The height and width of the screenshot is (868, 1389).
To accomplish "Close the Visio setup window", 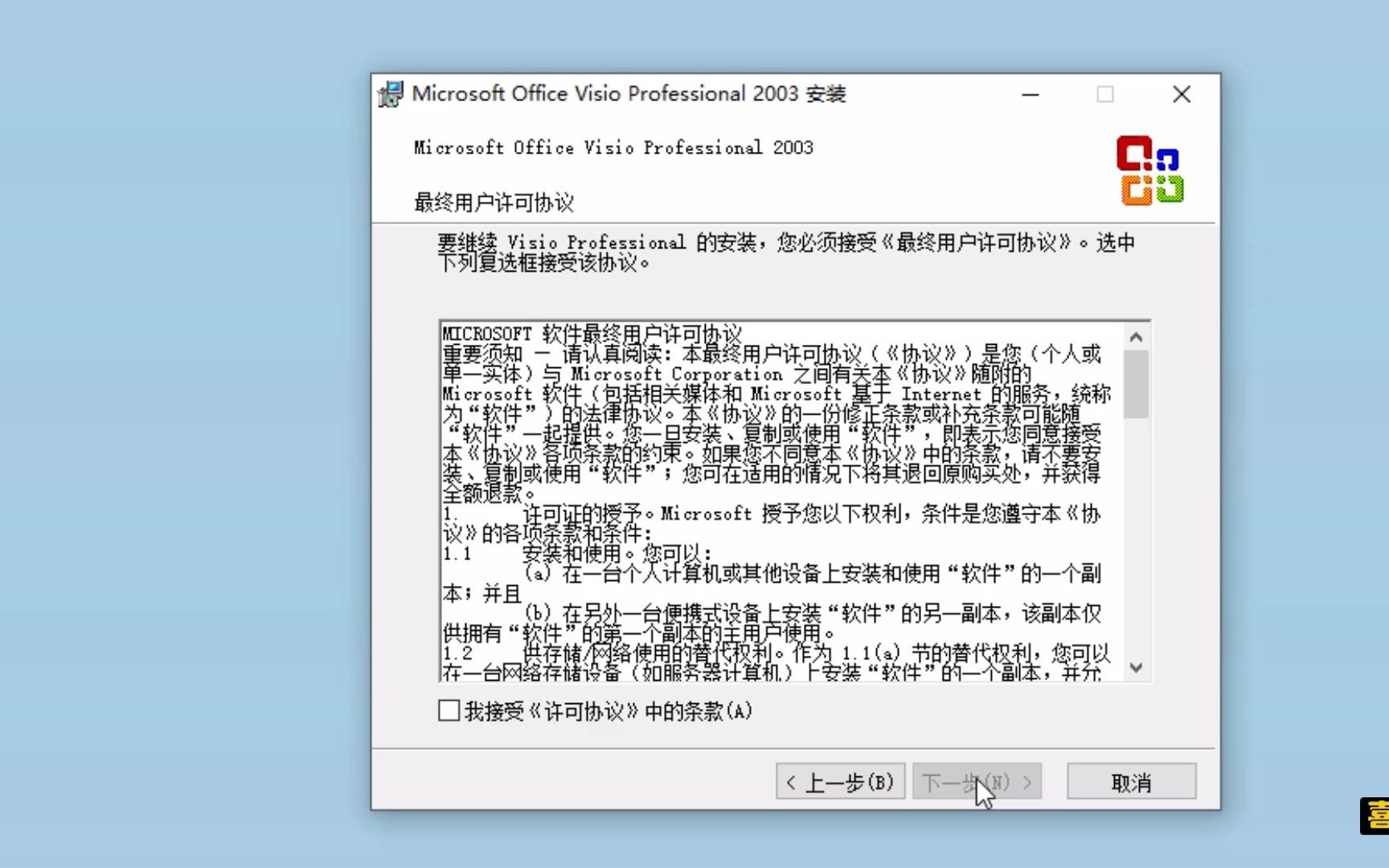I will tap(1181, 95).
